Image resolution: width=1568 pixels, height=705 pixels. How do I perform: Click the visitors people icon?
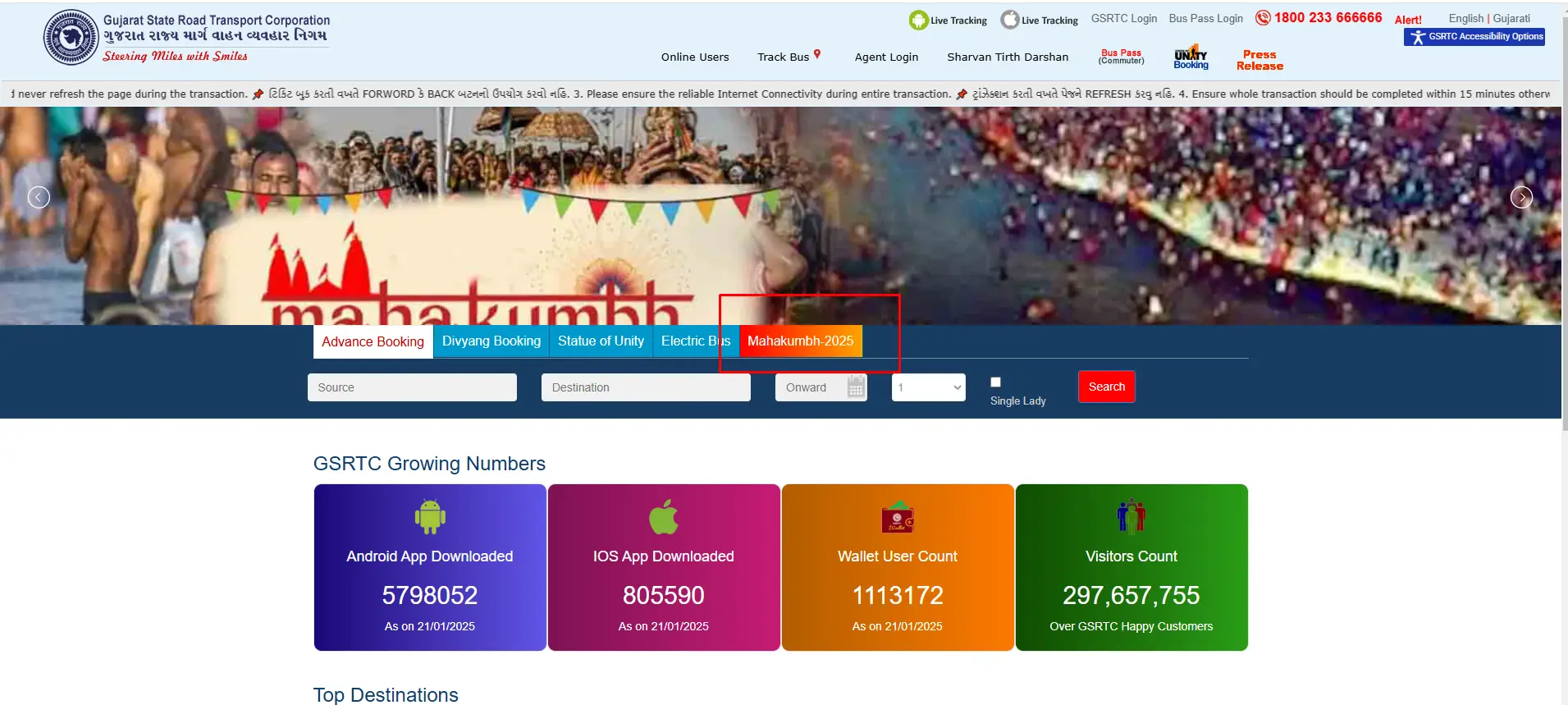coord(1131,516)
